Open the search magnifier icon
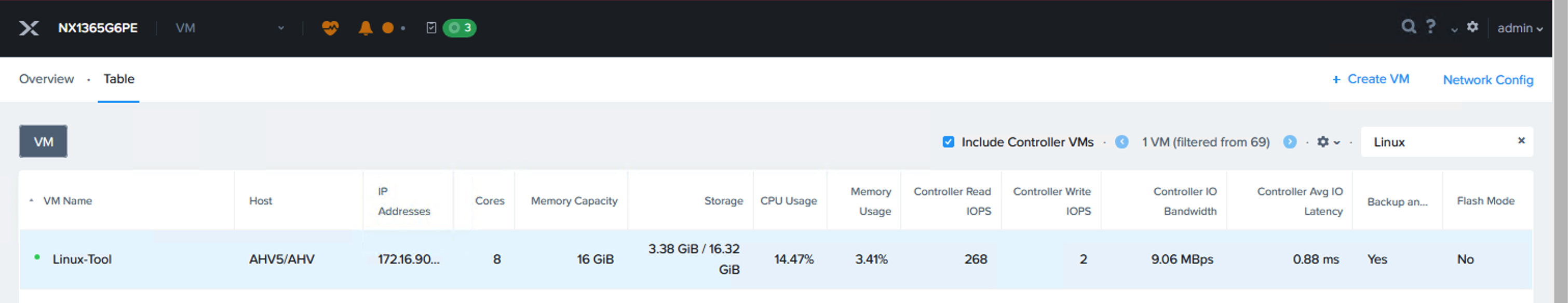 (x=1408, y=27)
